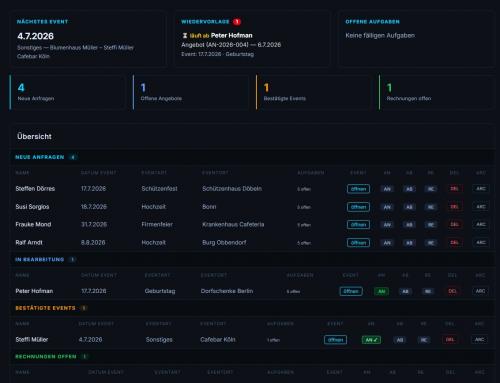Screen dimensions: 500x383
Task: Click hourglass icon in Wiedervorlage card
Action: point(185,35)
